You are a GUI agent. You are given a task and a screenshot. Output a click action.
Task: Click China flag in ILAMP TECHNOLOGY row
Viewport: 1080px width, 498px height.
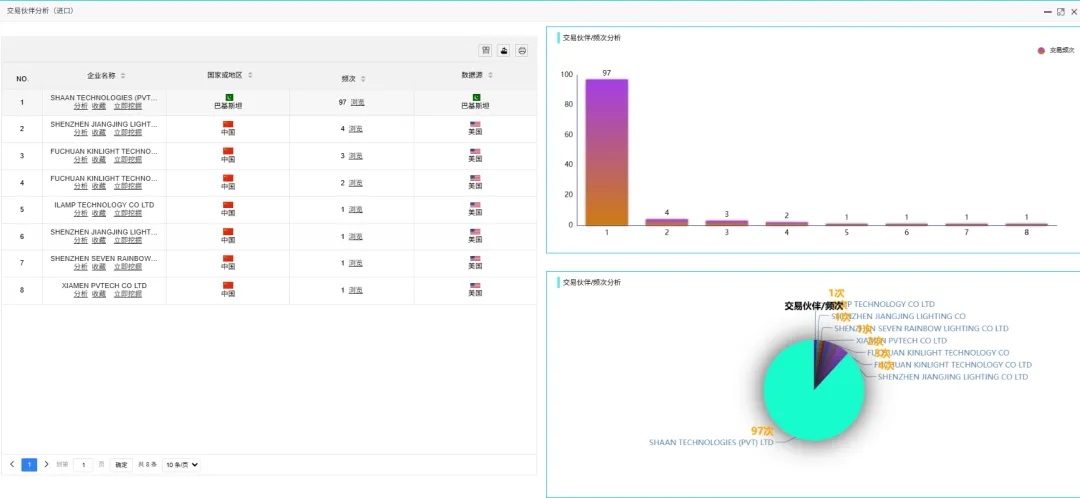point(228,205)
